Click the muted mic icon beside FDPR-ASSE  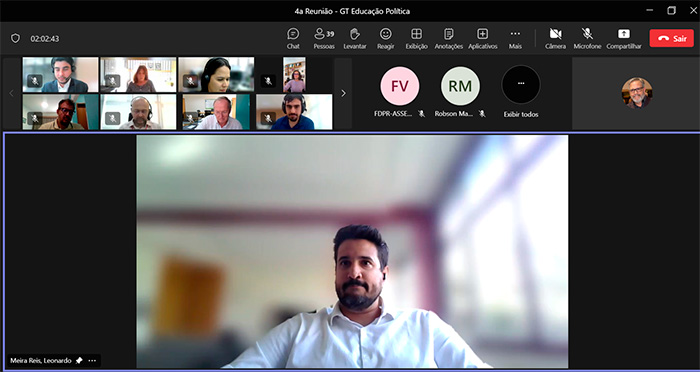click(x=421, y=114)
